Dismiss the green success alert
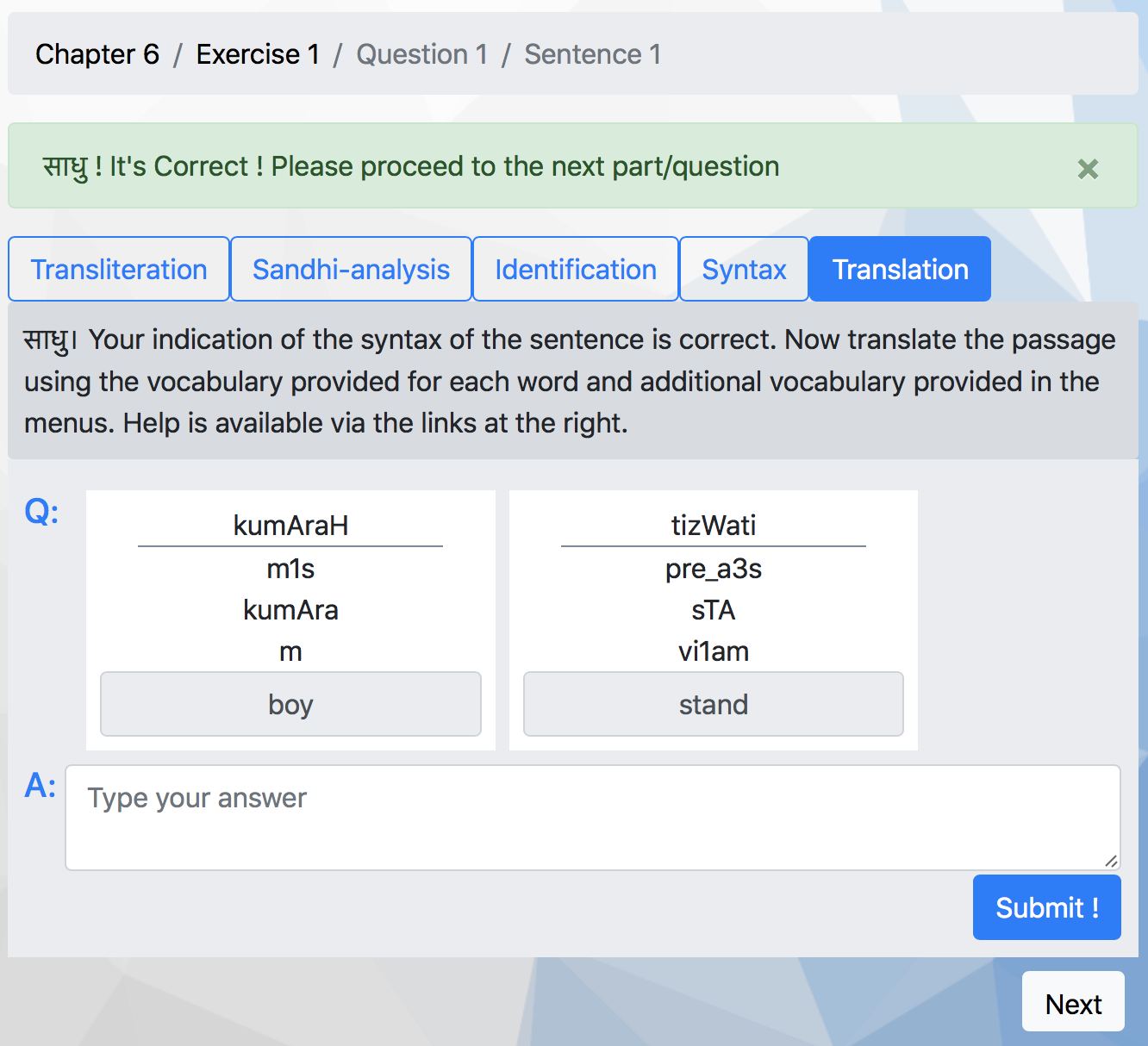The image size is (1148, 1046). click(1088, 168)
